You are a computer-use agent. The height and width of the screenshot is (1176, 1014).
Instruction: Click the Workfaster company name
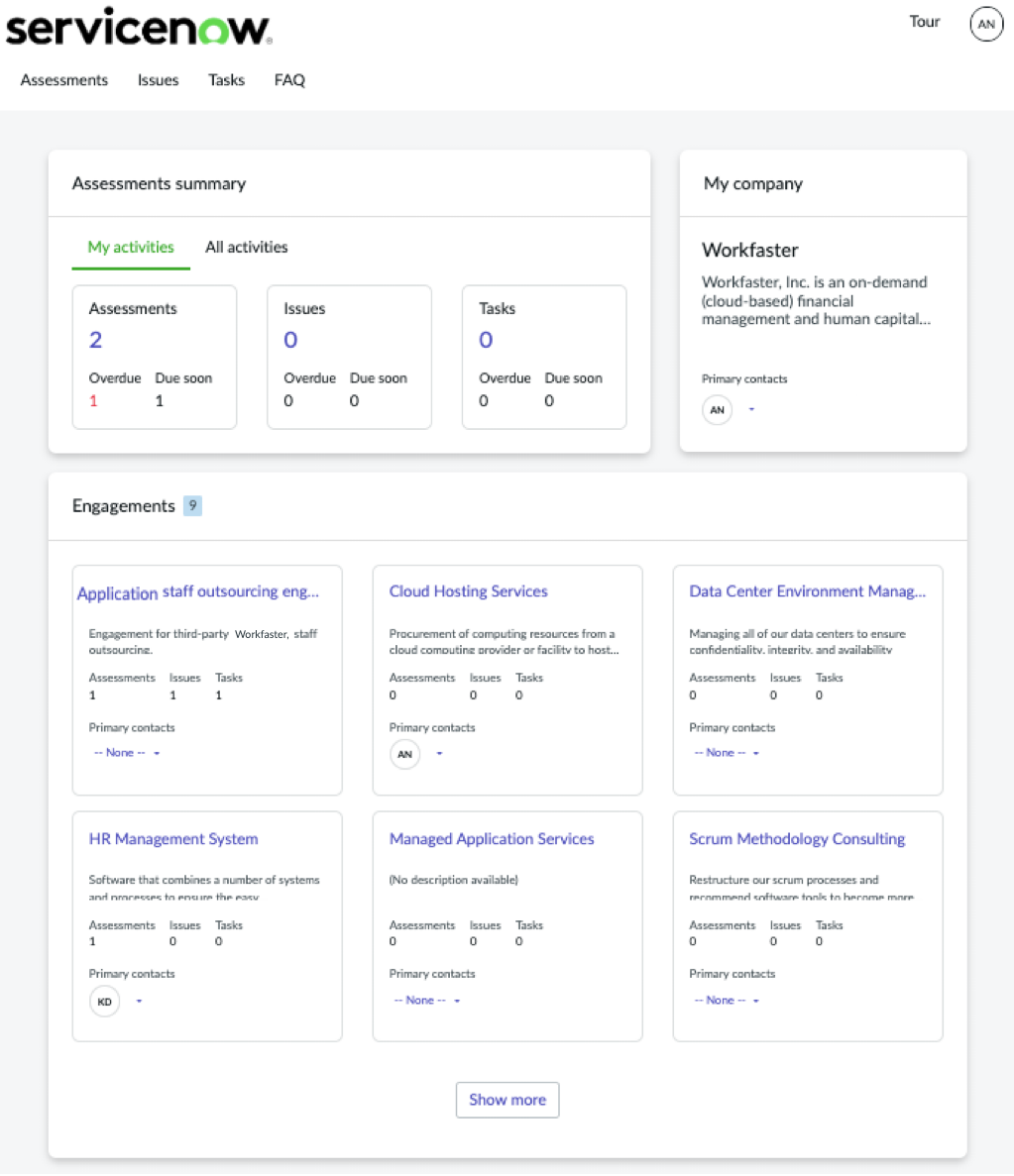click(749, 250)
